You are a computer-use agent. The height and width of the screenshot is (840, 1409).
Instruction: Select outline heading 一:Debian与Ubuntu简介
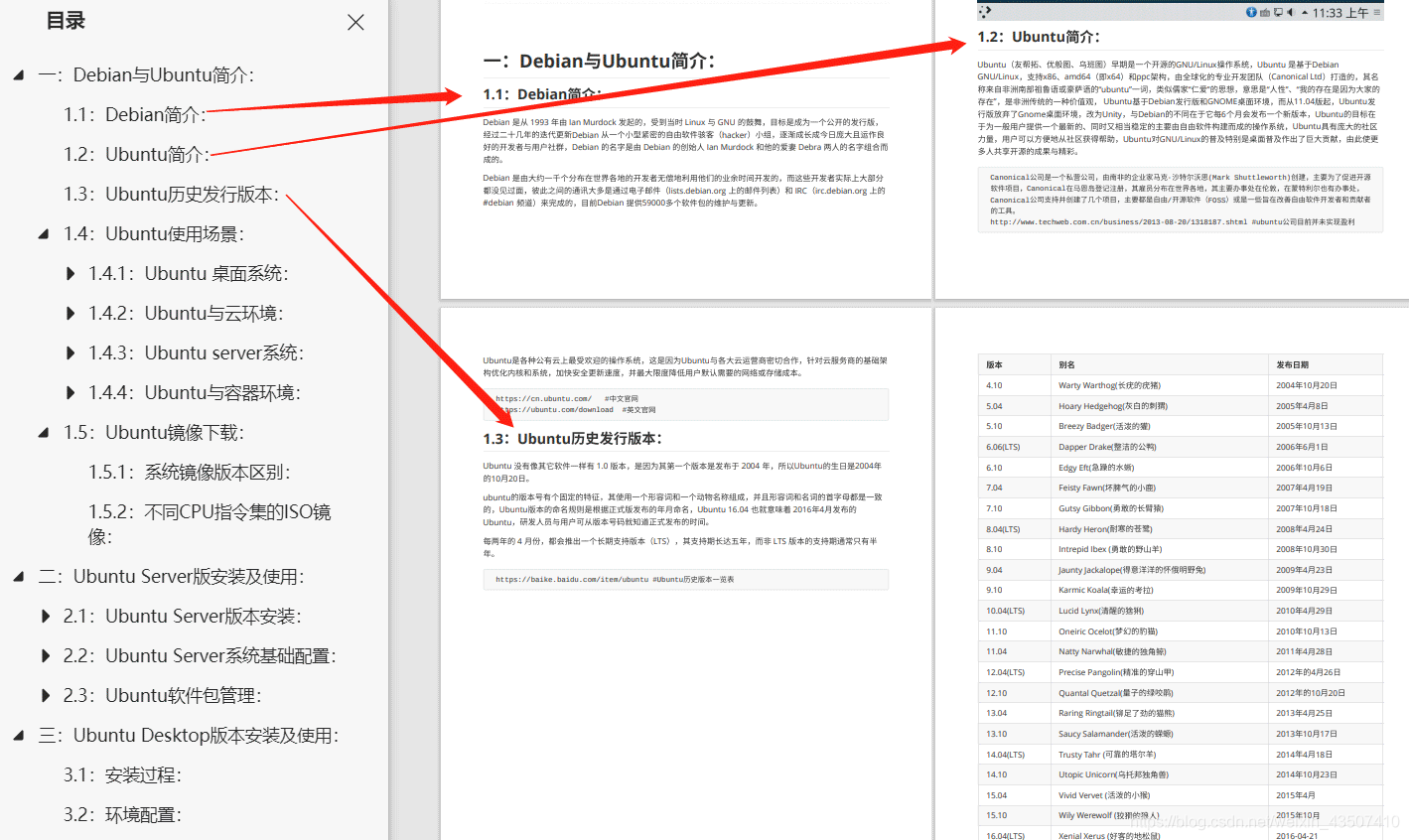147,75
